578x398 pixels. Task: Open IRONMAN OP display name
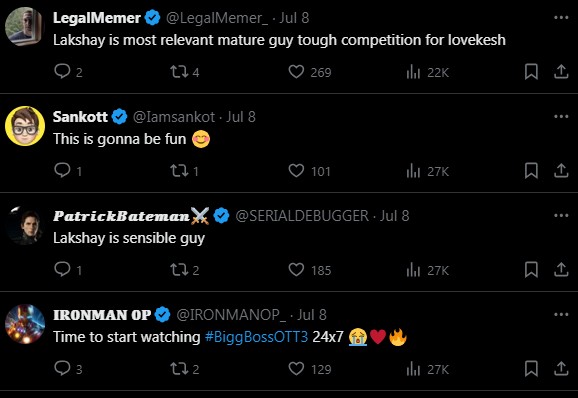[x=102, y=315]
